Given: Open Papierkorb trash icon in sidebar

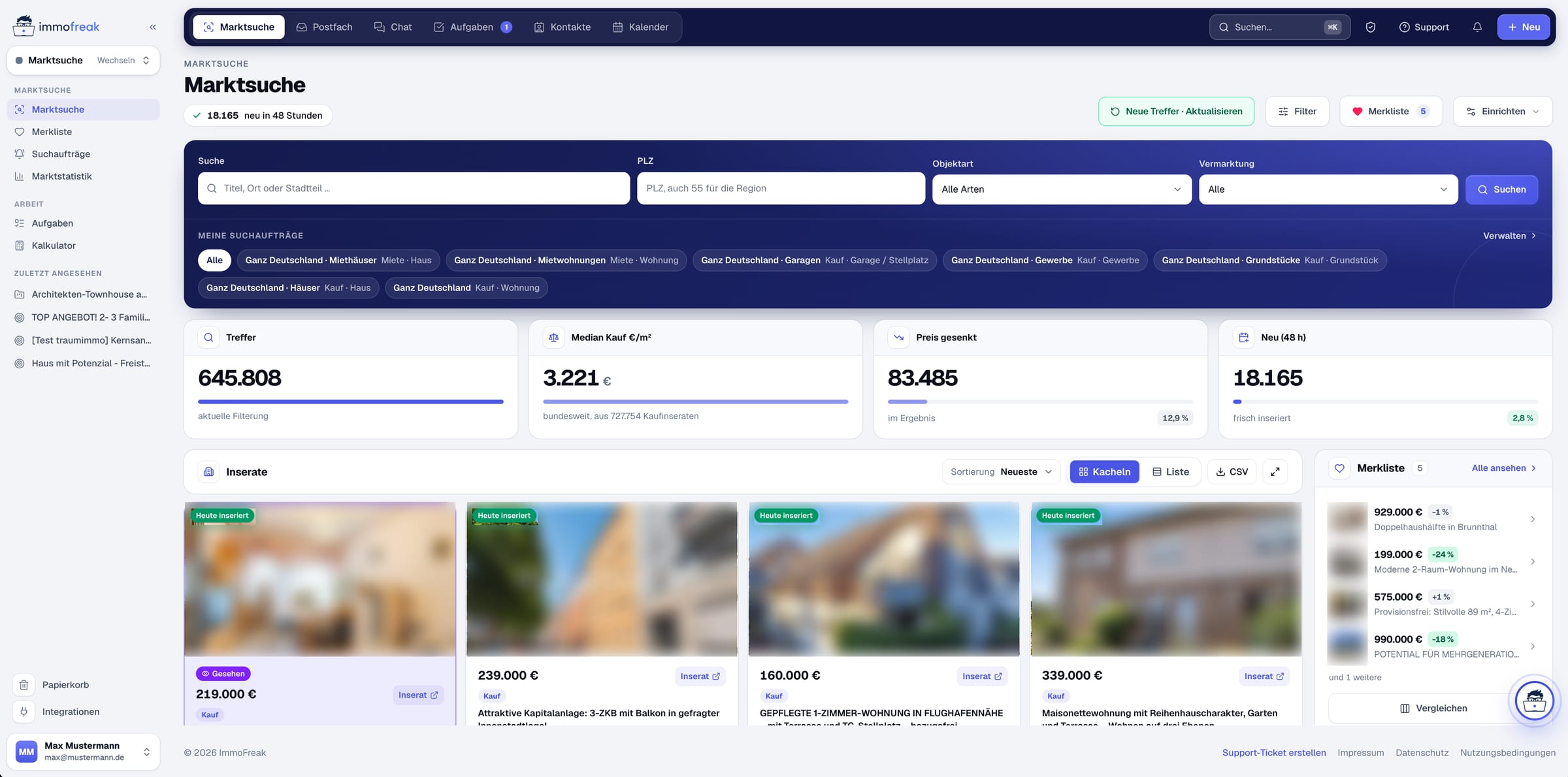Looking at the screenshot, I should click(24, 685).
